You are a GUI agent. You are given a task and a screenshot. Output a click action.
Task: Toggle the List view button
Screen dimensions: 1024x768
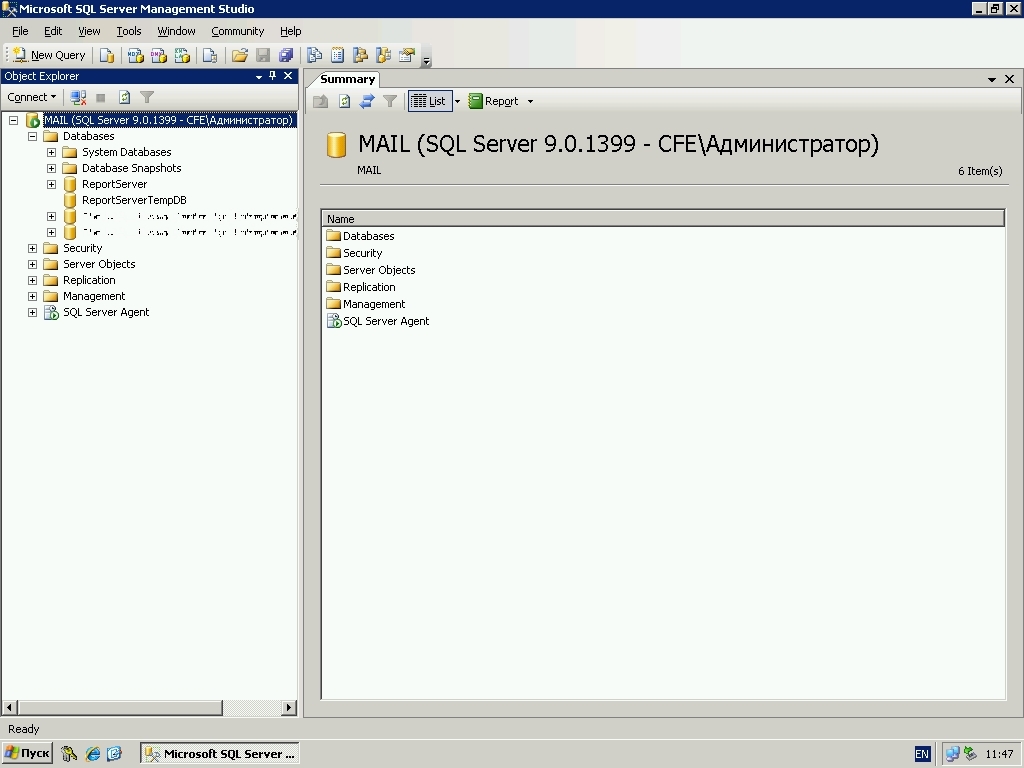click(430, 101)
